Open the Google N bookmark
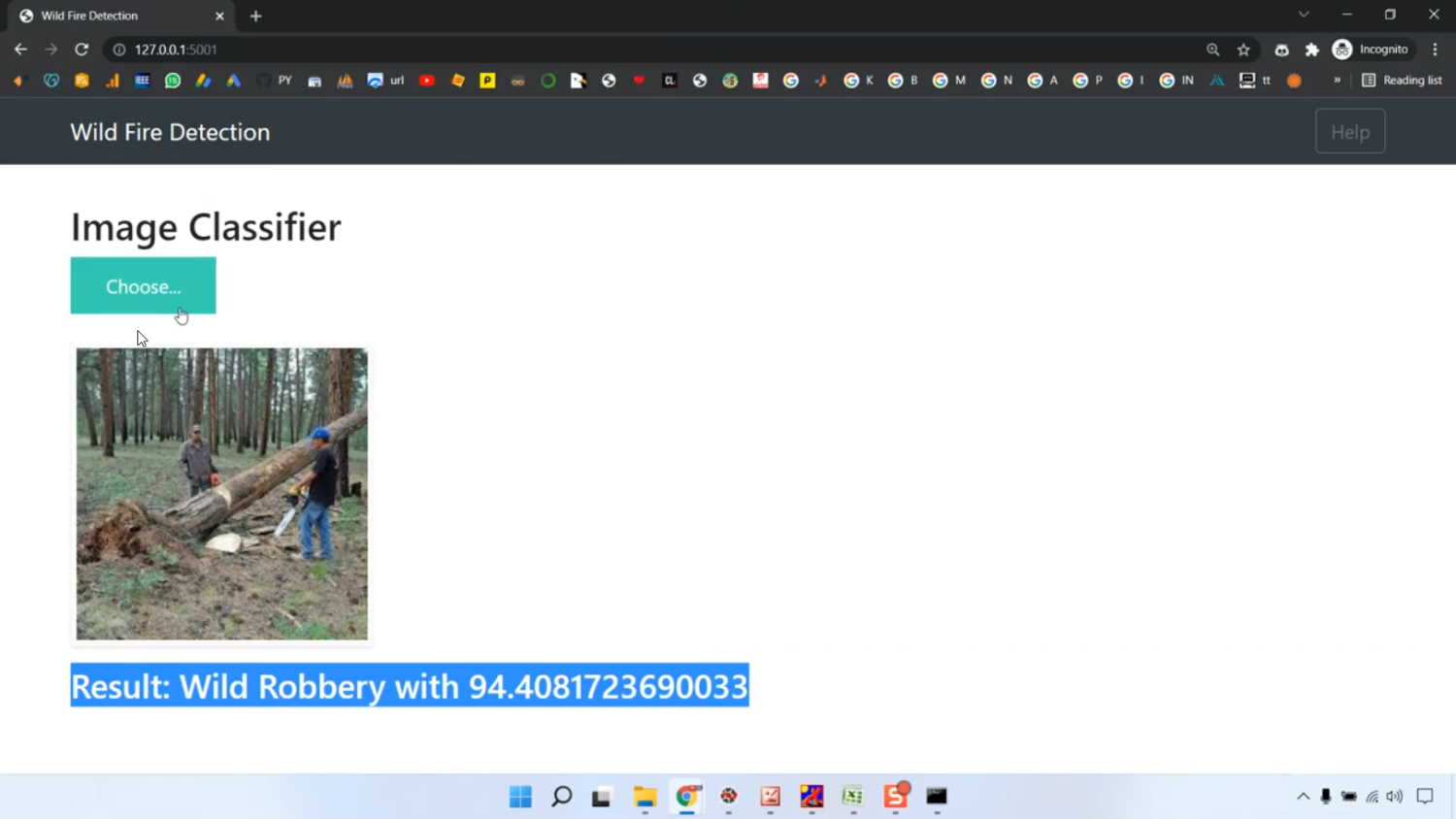Viewport: 1456px width, 819px height. coord(997,81)
